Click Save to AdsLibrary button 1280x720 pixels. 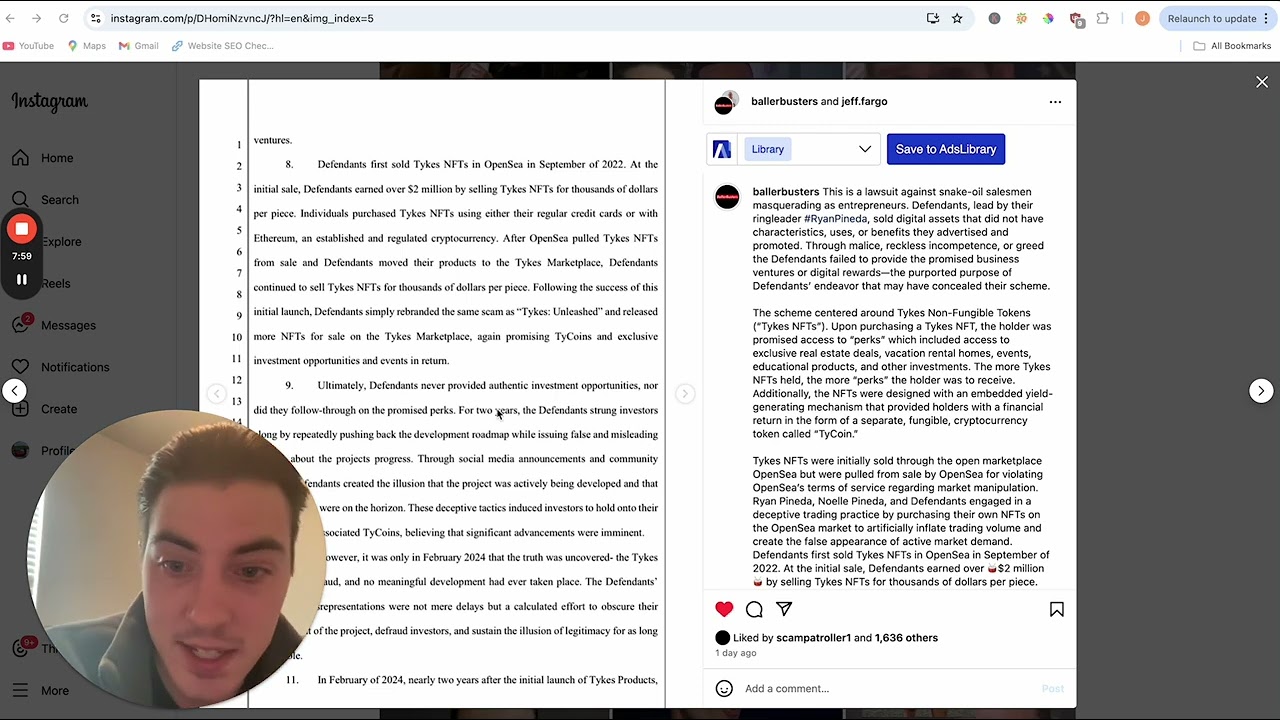946,149
